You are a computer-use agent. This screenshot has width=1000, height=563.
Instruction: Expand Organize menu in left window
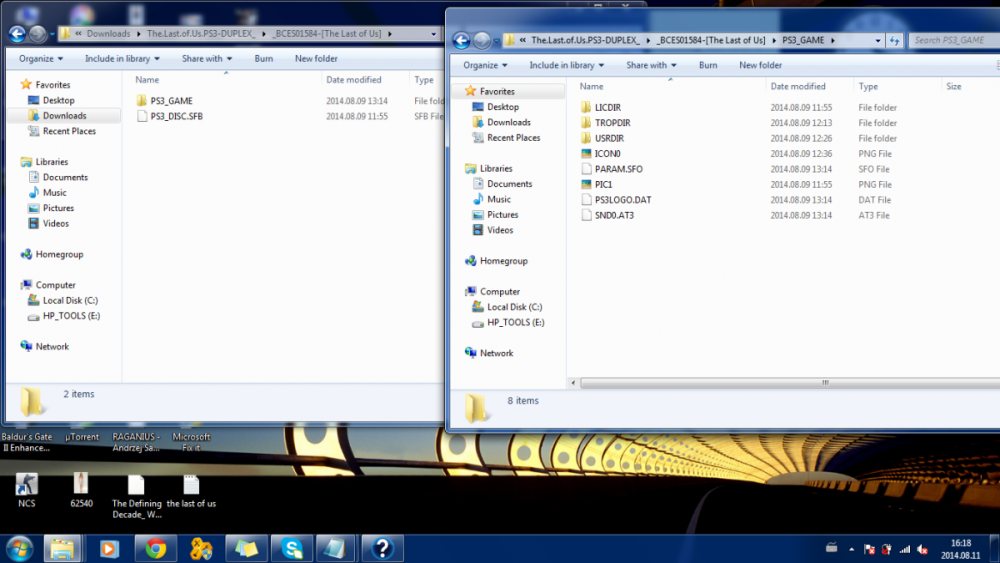(x=41, y=59)
